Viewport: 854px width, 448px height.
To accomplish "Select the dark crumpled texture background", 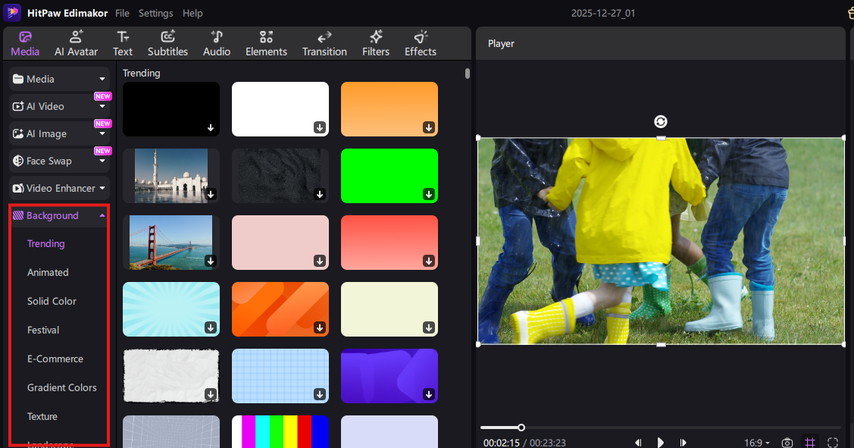I will tap(280, 176).
